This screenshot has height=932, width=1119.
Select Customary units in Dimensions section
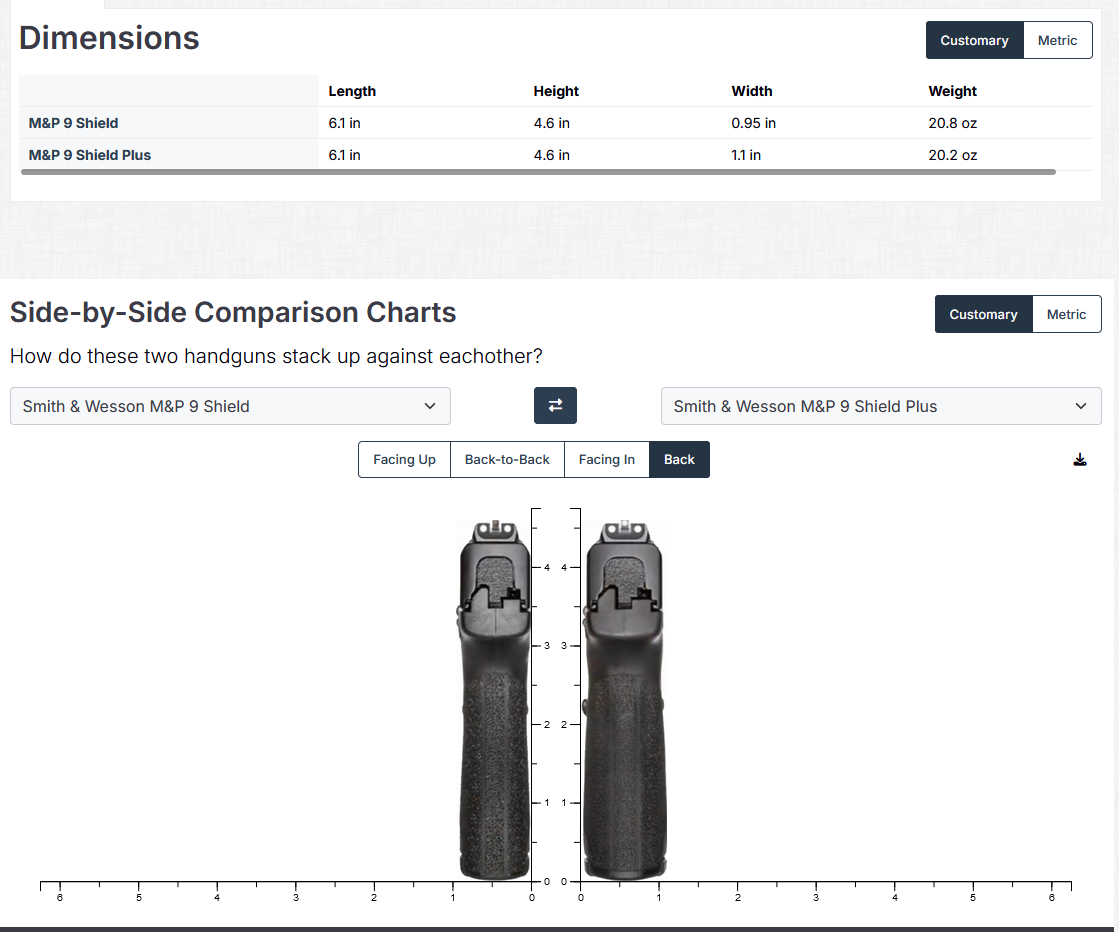tap(974, 41)
